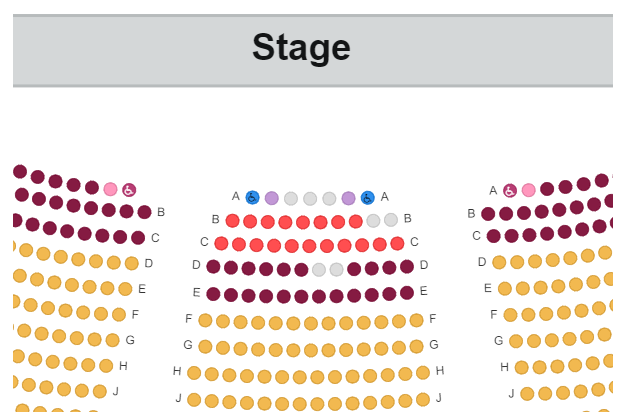Pick the magenta wheelchair seat in left section
Screen dimensions: 627x412
[x=129, y=190]
